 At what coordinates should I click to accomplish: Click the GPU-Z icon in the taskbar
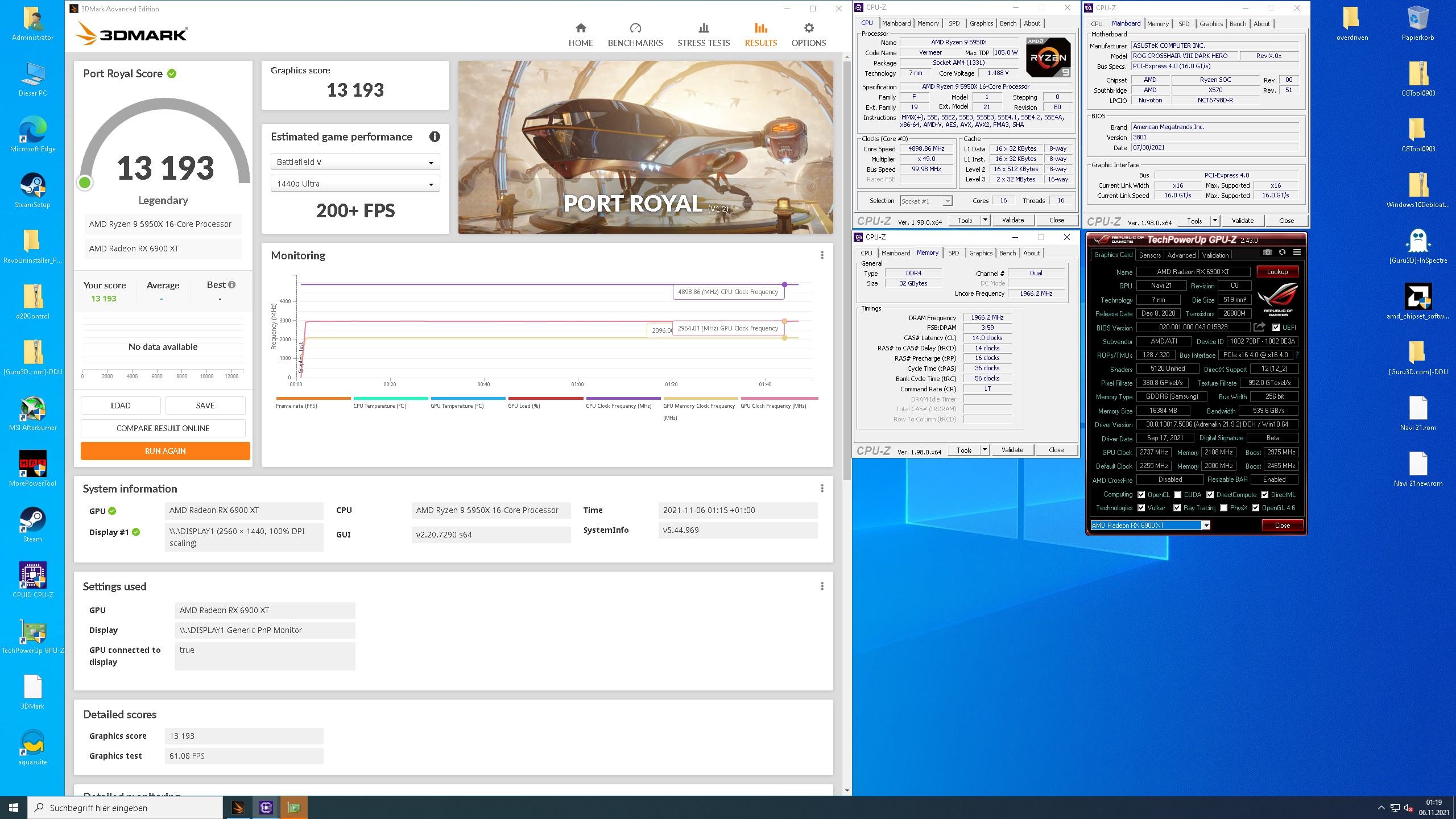293,808
